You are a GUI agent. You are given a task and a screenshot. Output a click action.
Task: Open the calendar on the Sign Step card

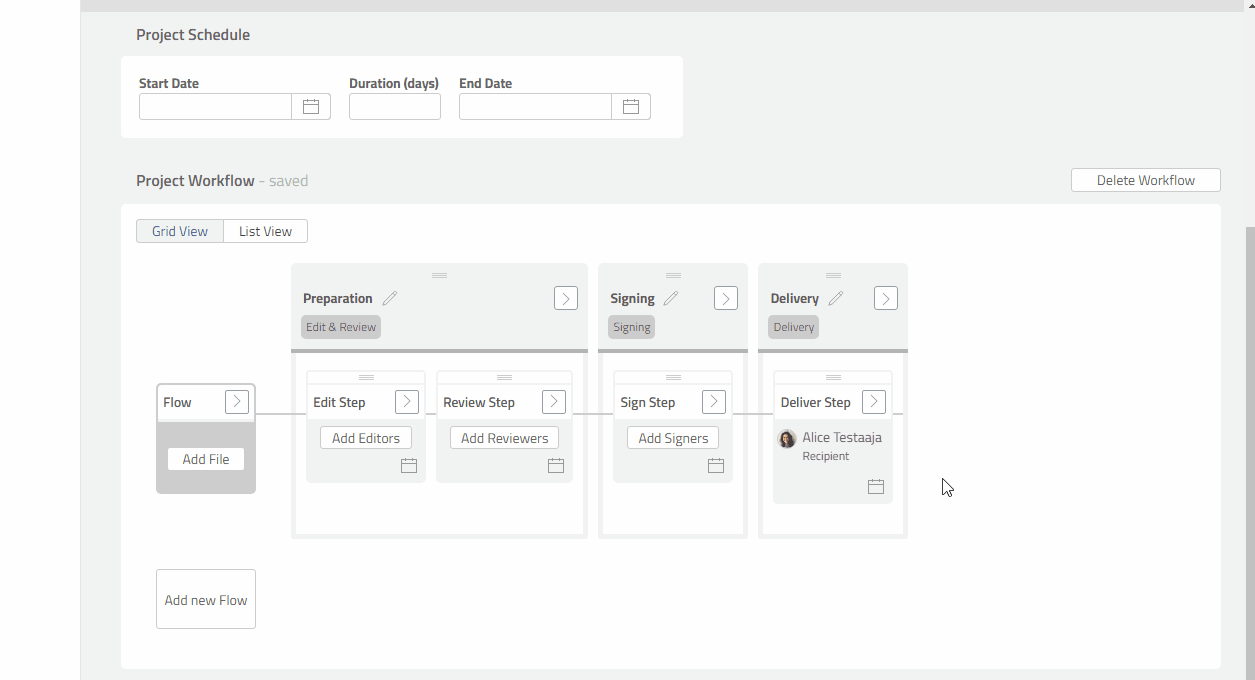pos(716,465)
